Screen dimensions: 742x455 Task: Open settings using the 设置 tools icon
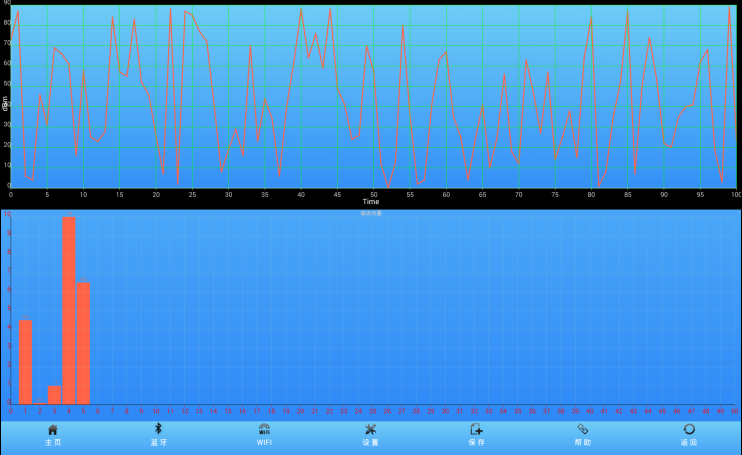coord(370,429)
